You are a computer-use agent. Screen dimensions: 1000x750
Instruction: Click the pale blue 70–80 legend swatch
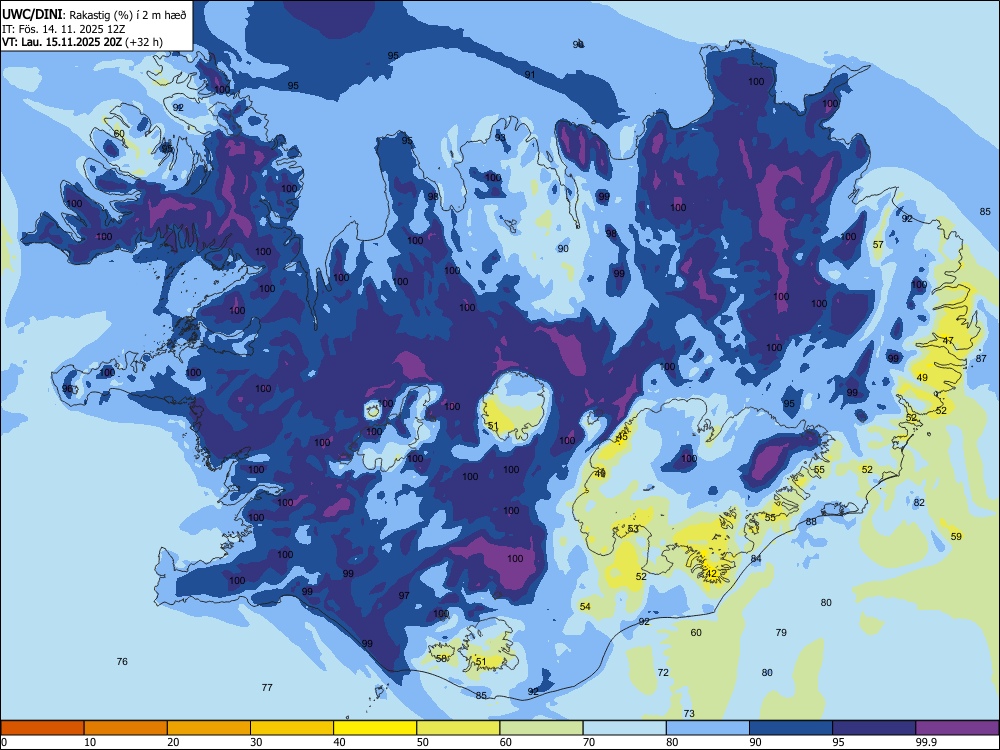[624, 728]
